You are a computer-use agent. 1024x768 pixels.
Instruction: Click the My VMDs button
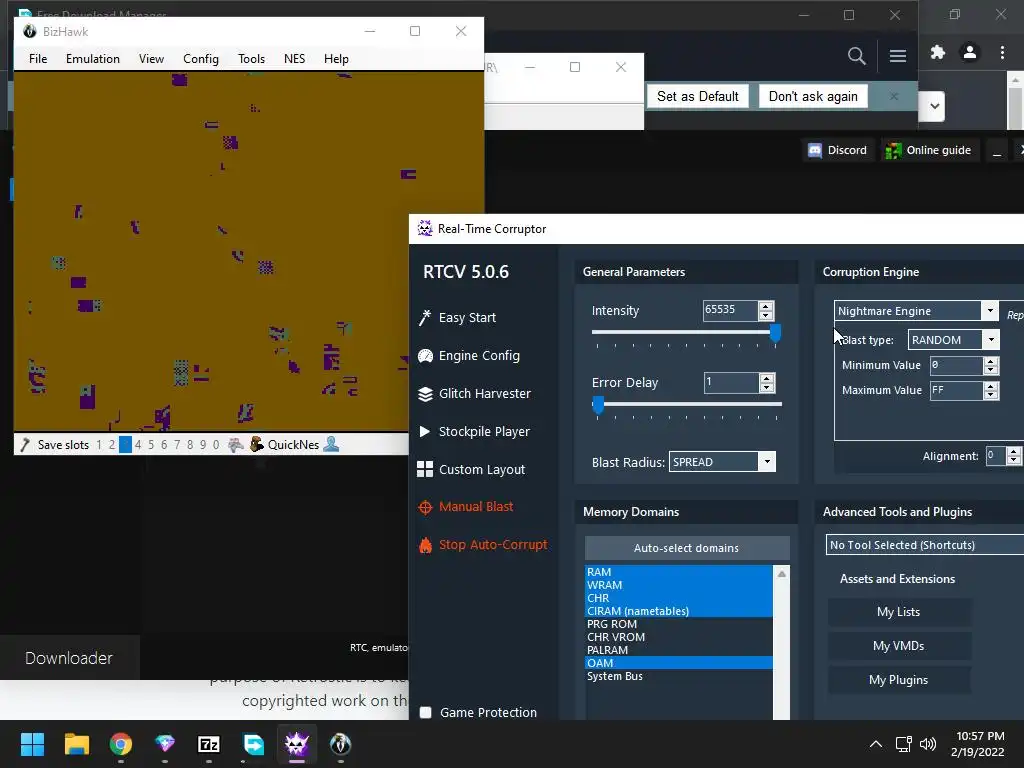[x=899, y=646]
